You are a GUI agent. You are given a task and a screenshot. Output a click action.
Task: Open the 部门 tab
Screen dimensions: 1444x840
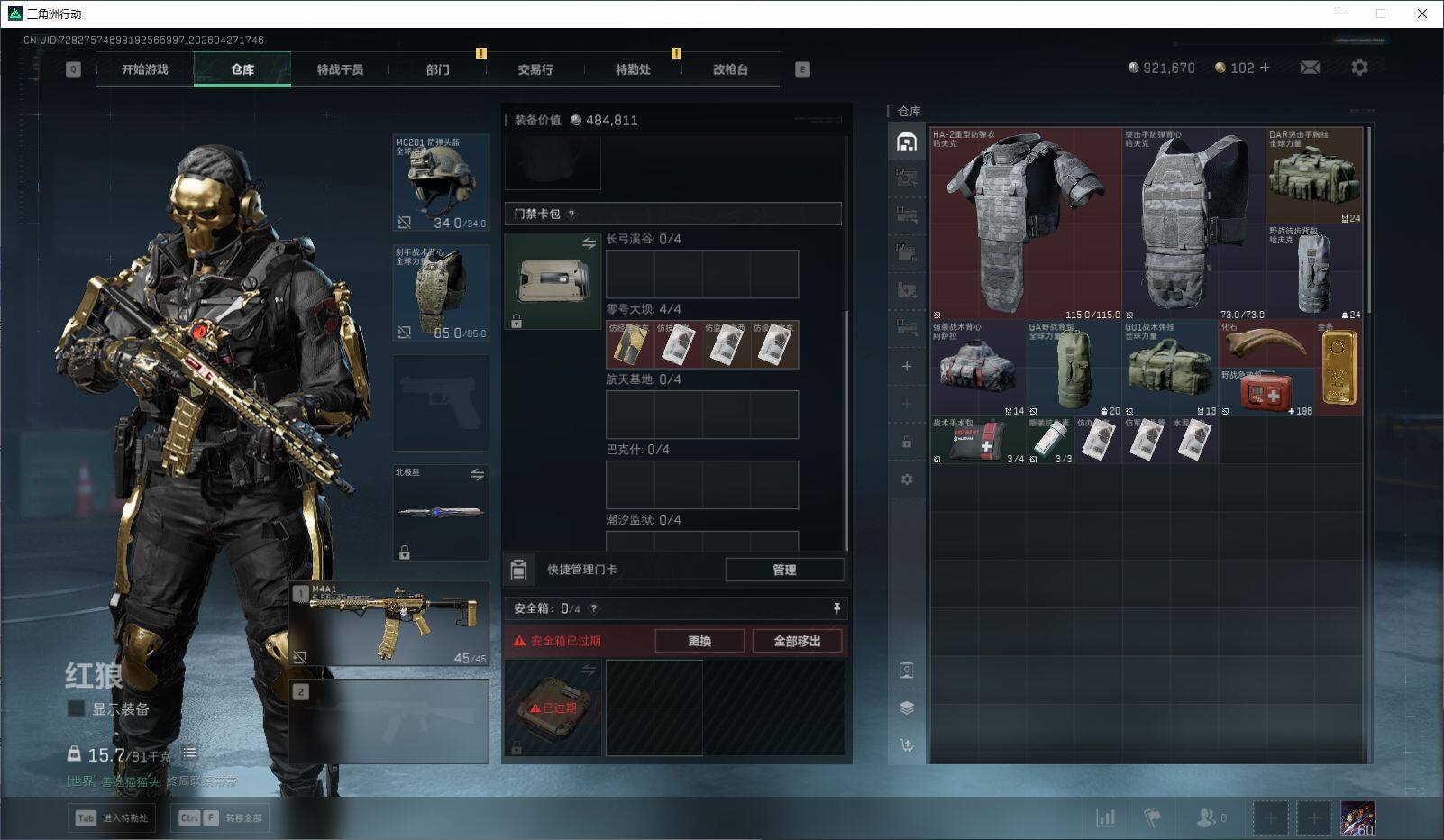click(437, 69)
